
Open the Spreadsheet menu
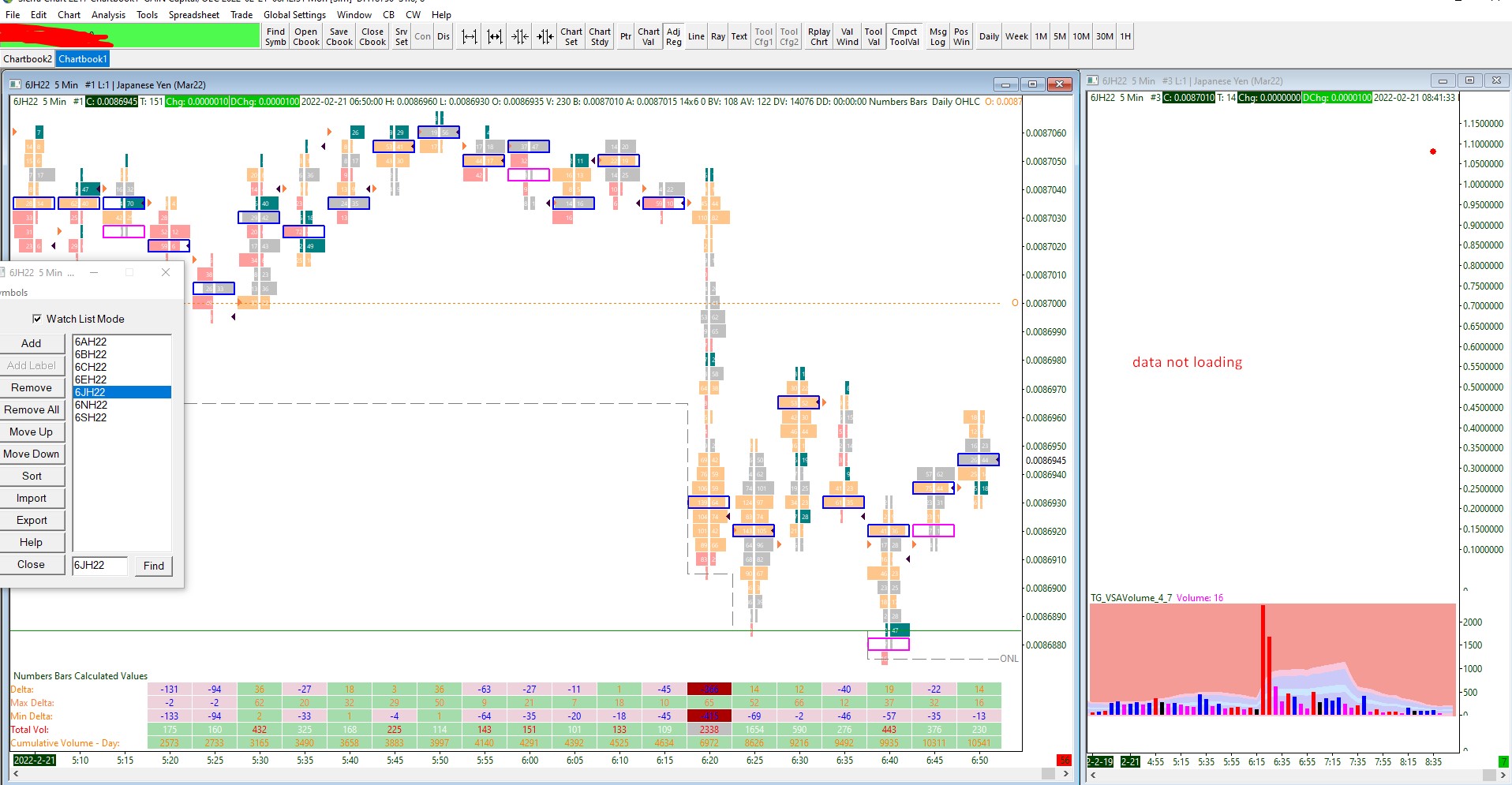(x=194, y=14)
